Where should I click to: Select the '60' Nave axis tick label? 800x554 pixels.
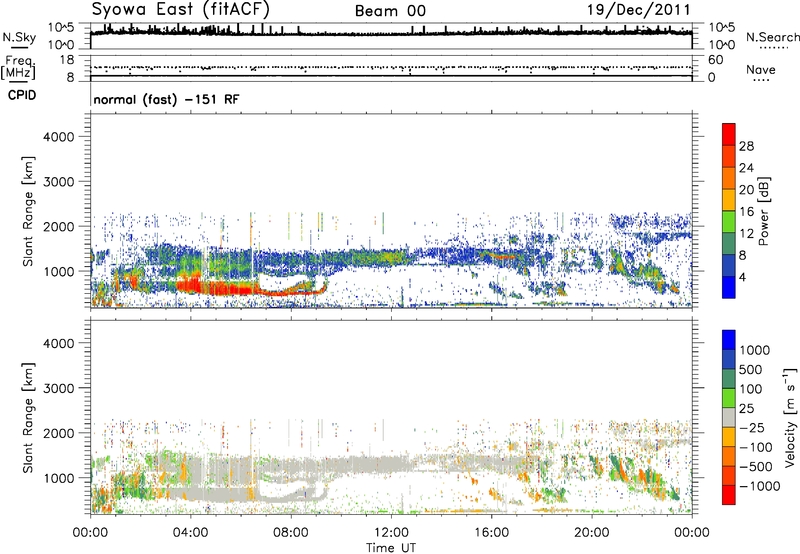click(x=715, y=60)
